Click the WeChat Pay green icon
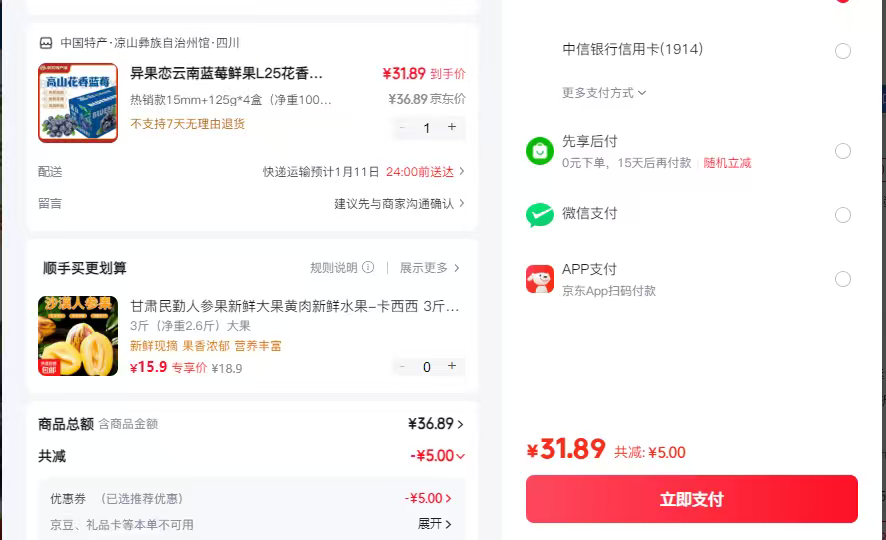Screen dimensions: 886x540 click(x=540, y=215)
